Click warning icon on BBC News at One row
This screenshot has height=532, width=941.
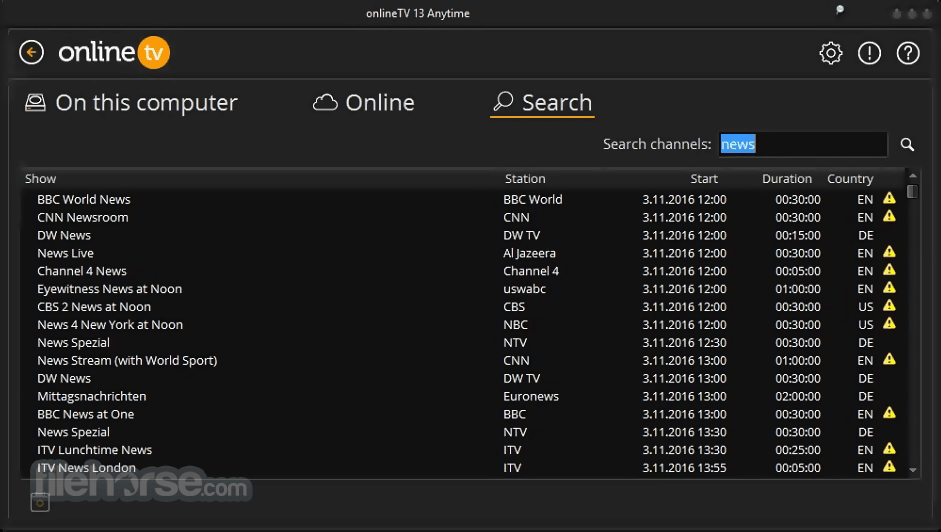[x=889, y=413]
